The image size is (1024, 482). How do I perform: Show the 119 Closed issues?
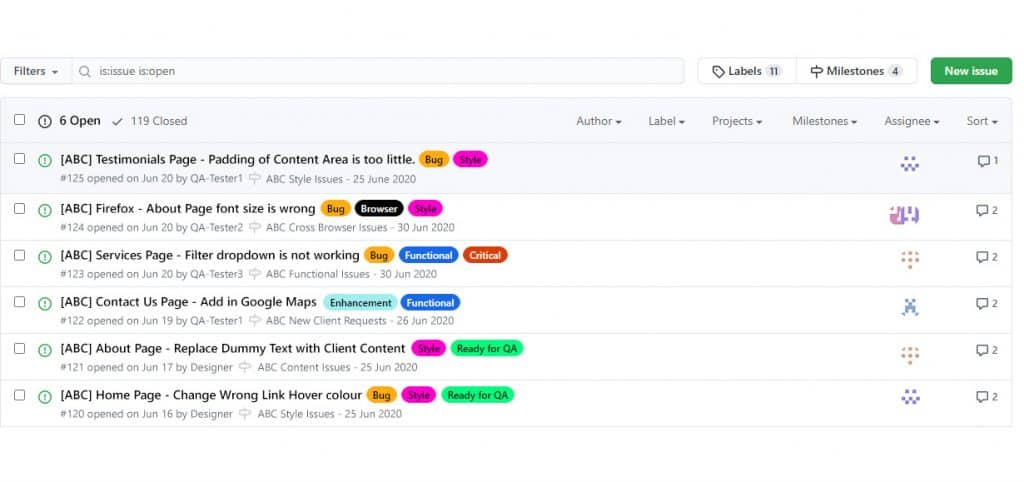pyautogui.click(x=150, y=121)
